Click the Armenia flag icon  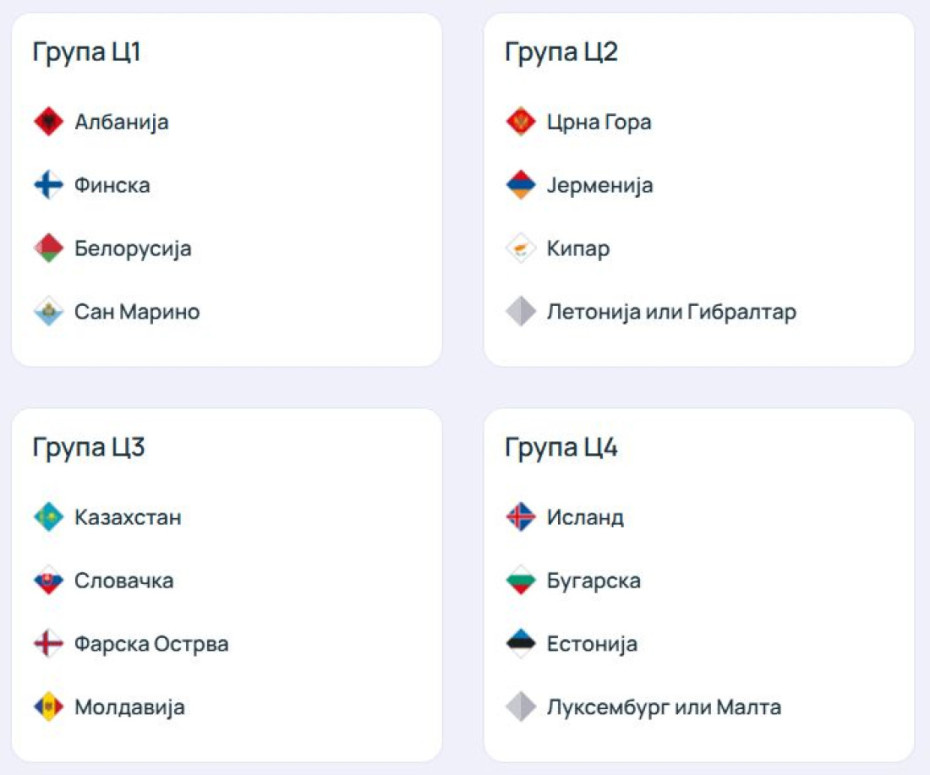point(521,185)
